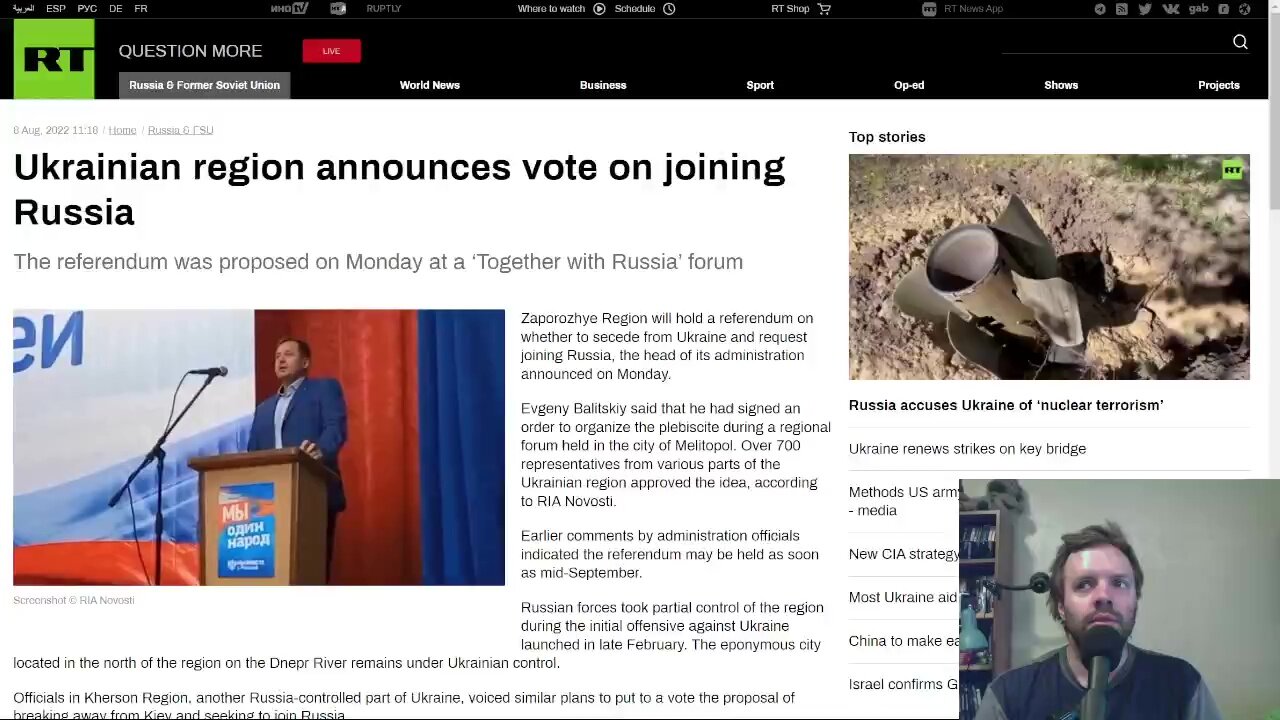Image resolution: width=1280 pixels, height=720 pixels.
Task: Open the last round social icon
Action: click(x=1245, y=9)
